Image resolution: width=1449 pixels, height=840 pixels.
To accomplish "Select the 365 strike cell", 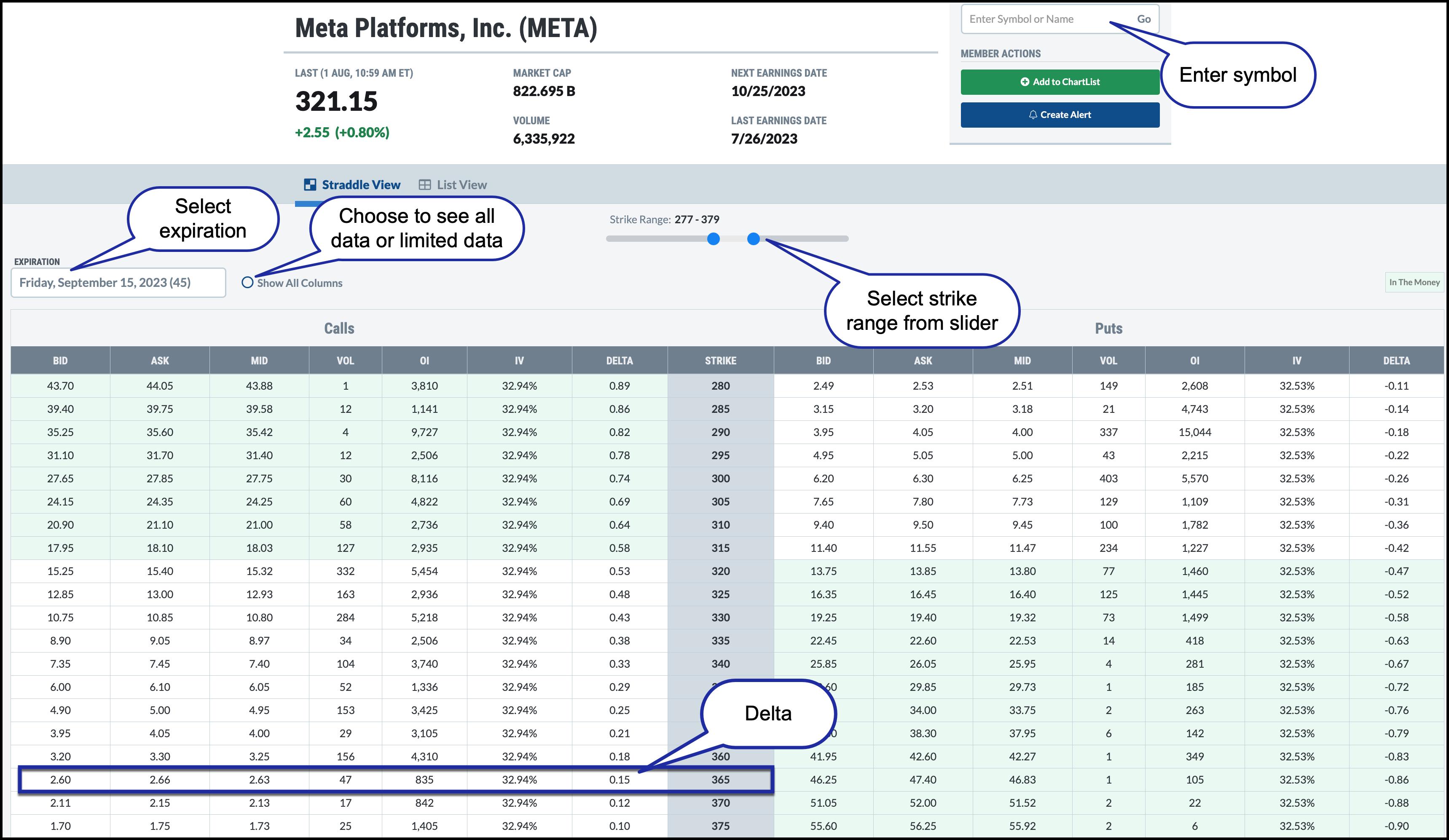I will click(x=720, y=780).
